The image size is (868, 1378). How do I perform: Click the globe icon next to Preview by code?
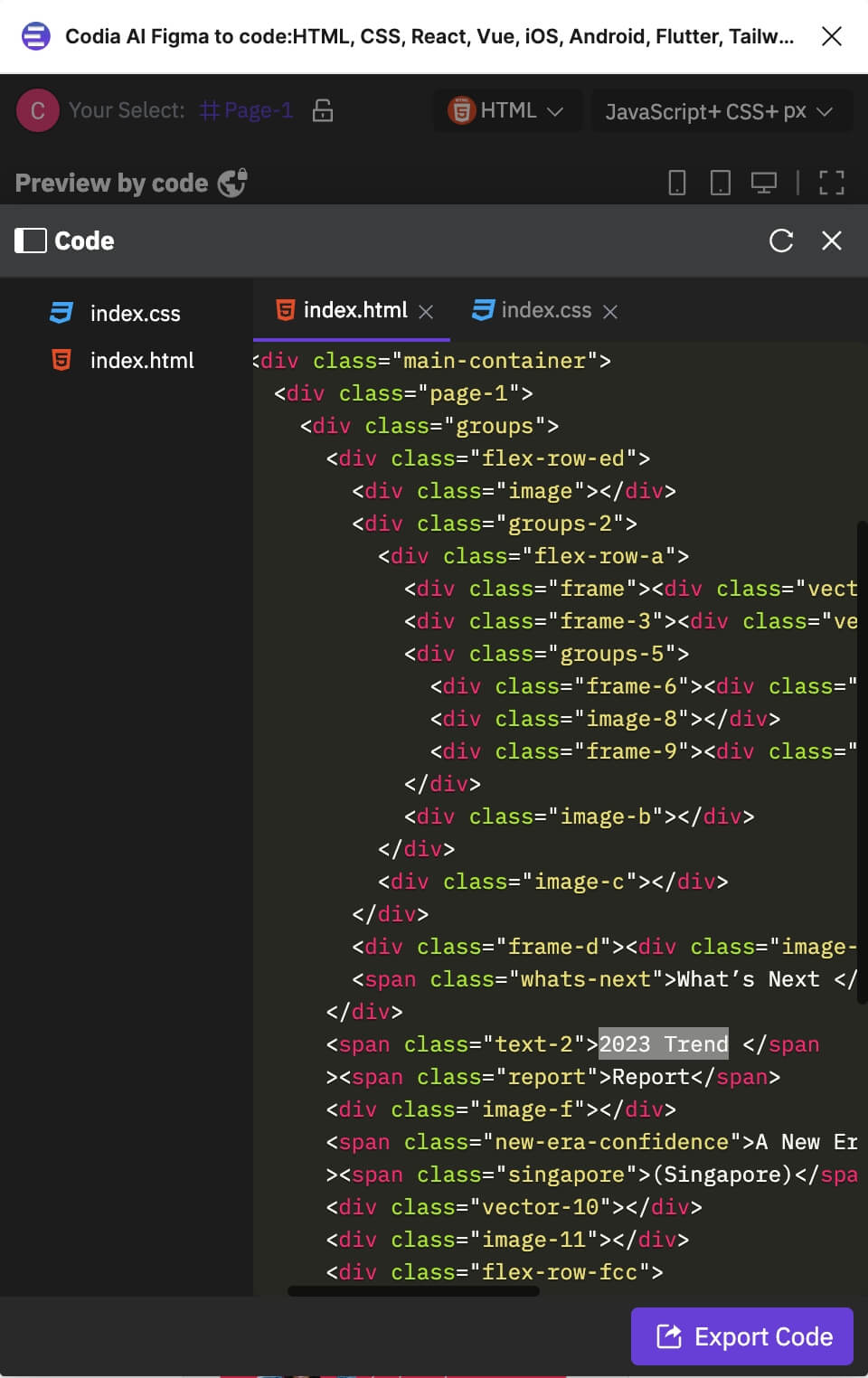coord(232,182)
